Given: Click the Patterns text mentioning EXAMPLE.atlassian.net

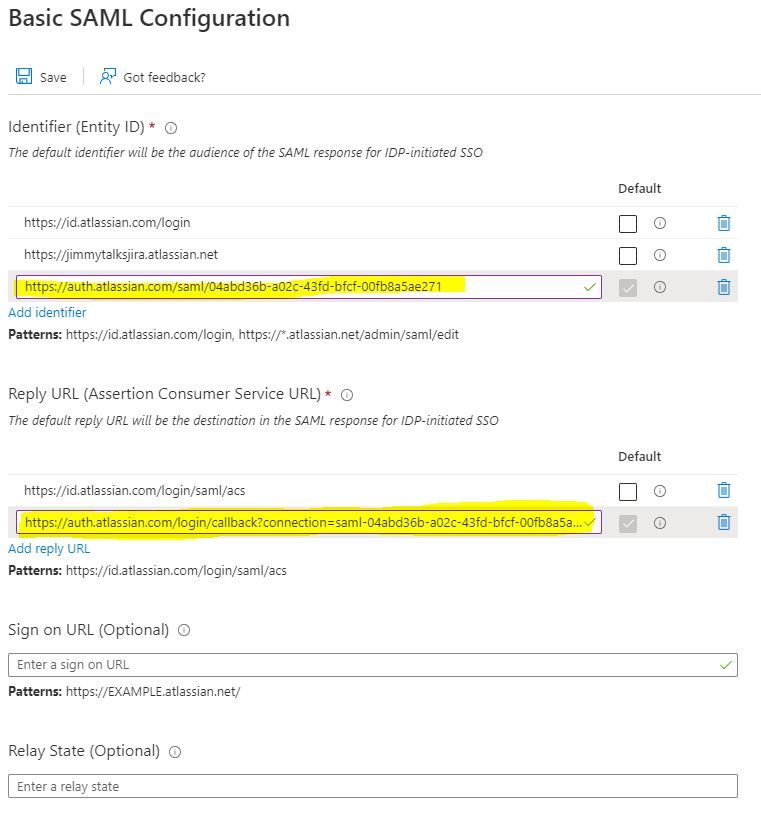Looking at the screenshot, I should click(x=124, y=692).
